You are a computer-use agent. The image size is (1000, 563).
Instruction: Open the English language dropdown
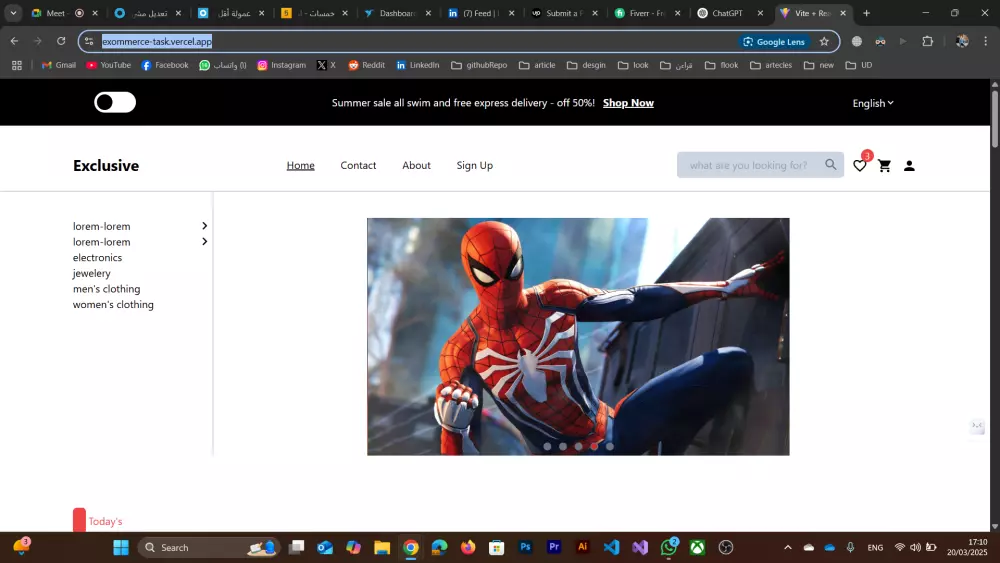[872, 103]
